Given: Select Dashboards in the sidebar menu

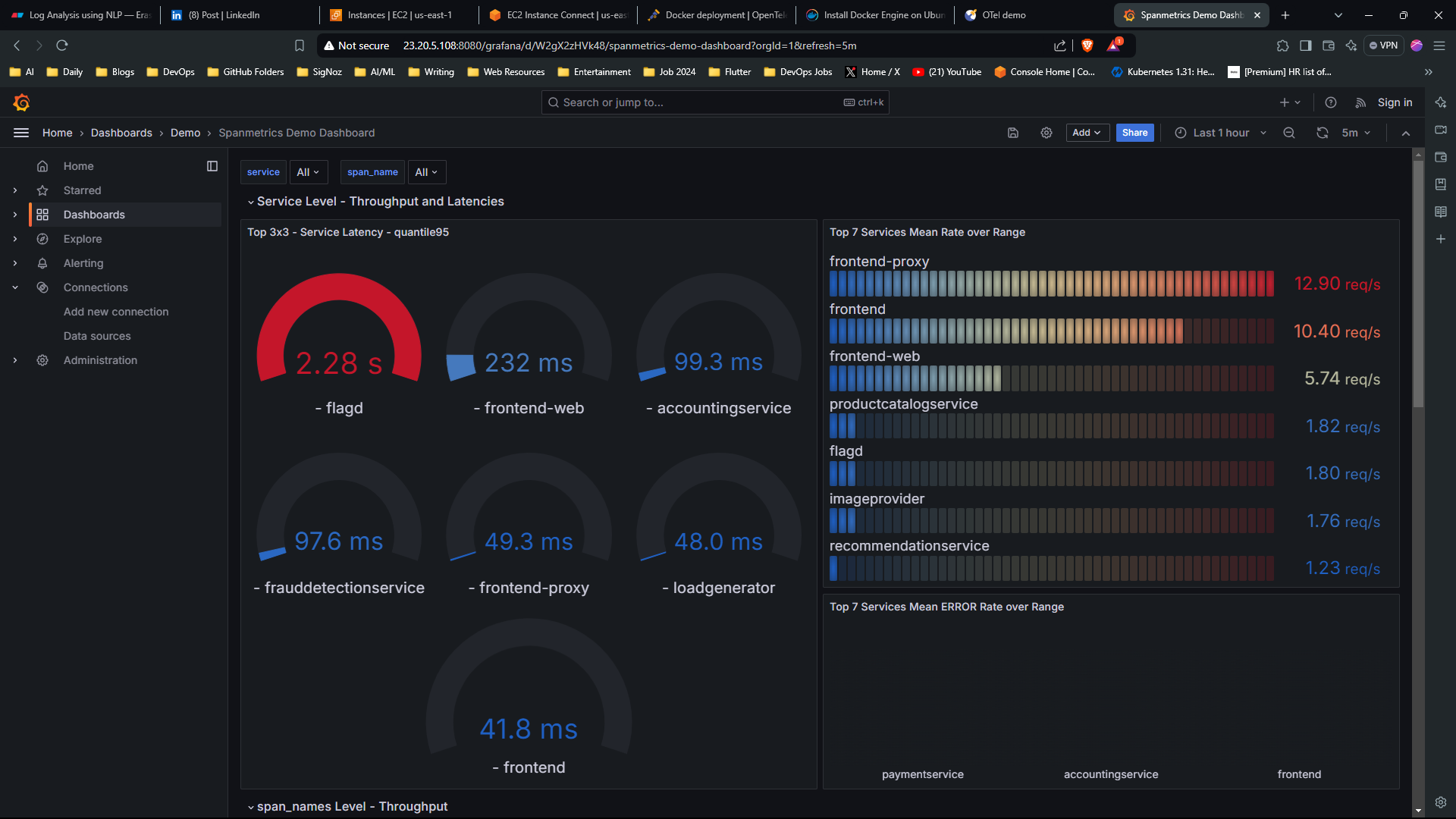Looking at the screenshot, I should coord(126,215).
